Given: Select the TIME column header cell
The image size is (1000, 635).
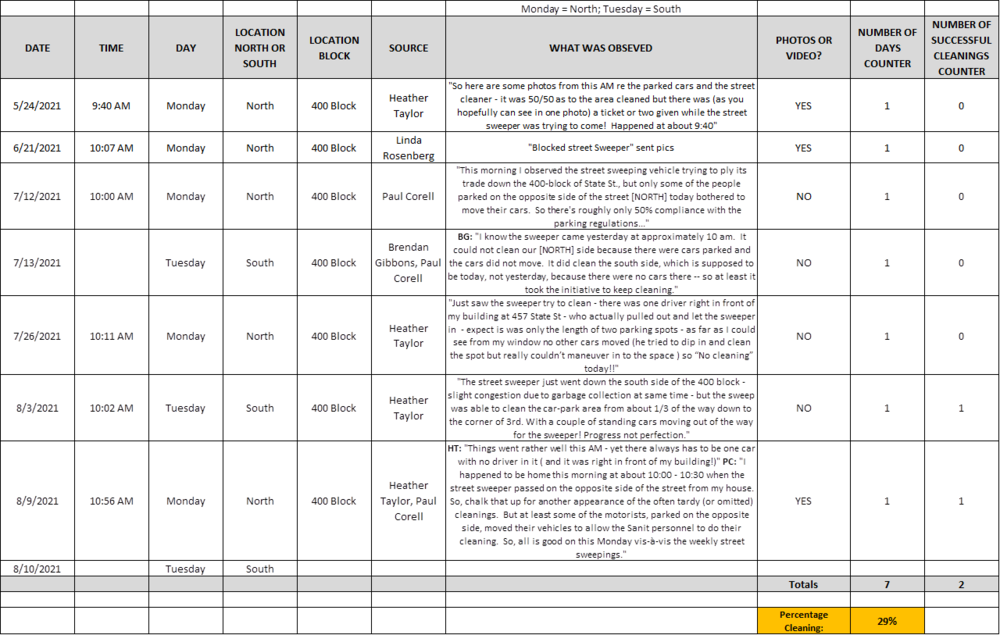Looking at the screenshot, I should [111, 48].
